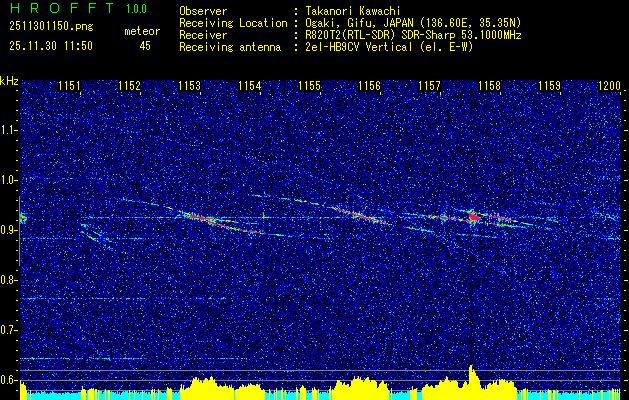Click the 'Observer' field label

[203, 11]
